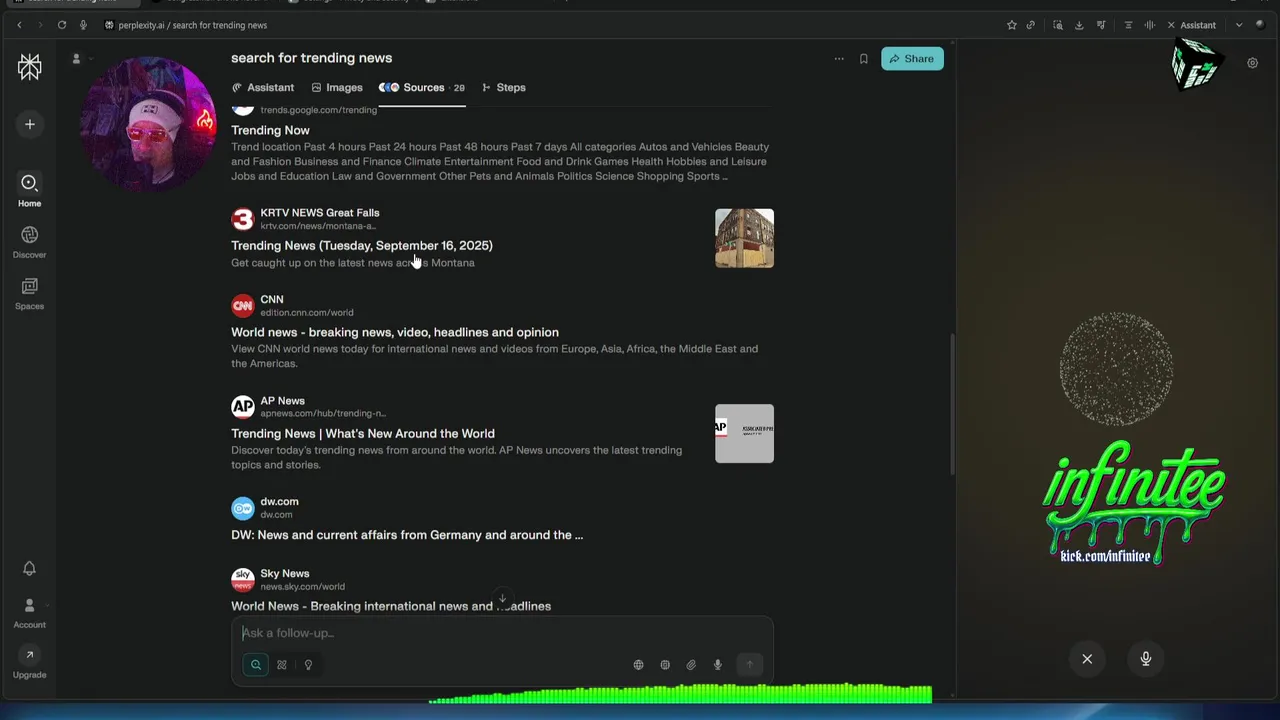Viewport: 1280px width, 720px height.
Task: Click the AP News logo icon
Action: point(243,406)
